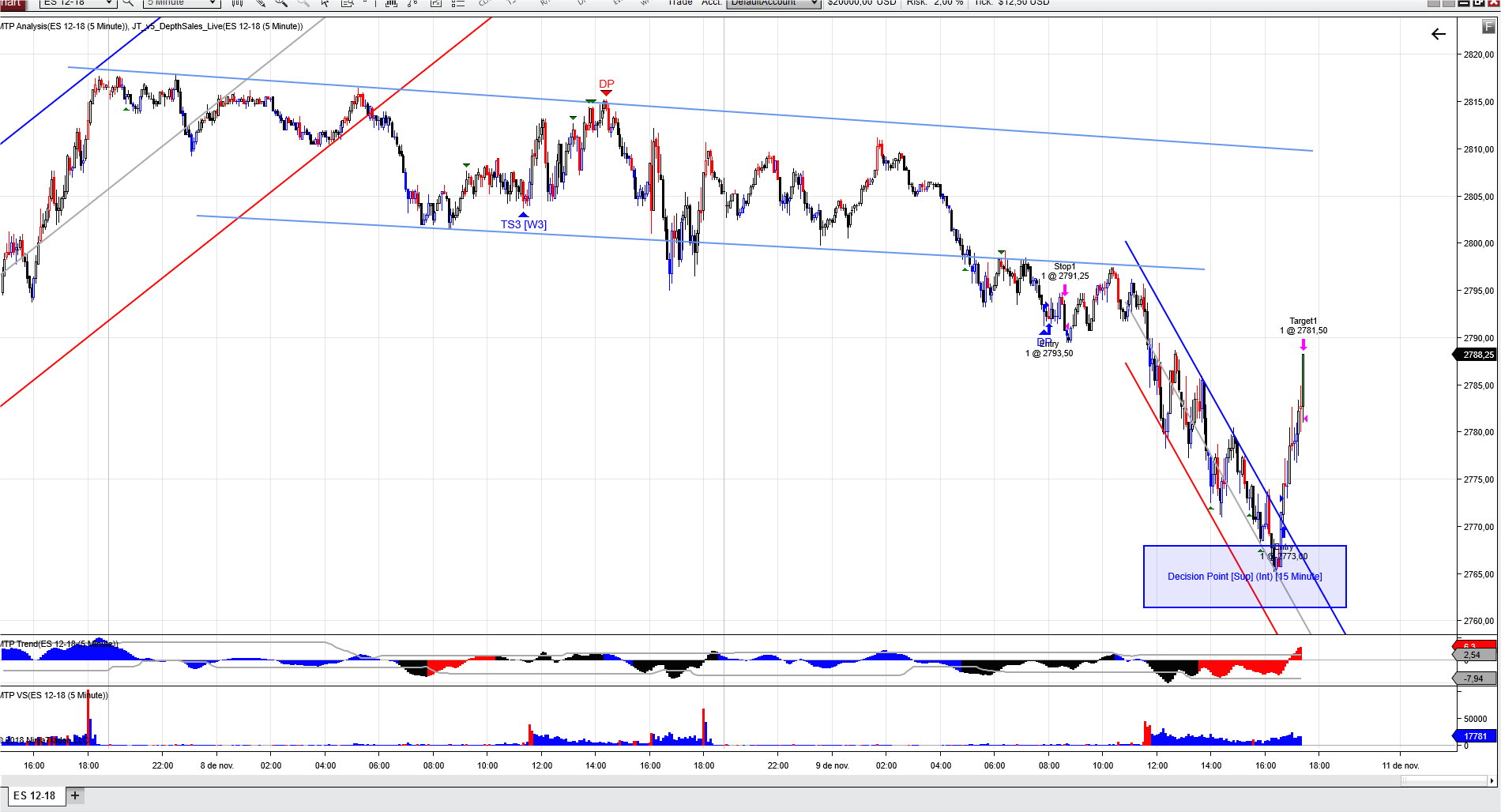Screen dimensions: 1501x812
Task: Click the left arrow near the price axis
Action: click(1438, 34)
